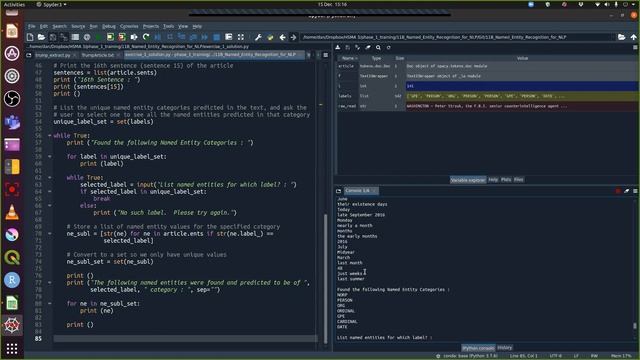
Task: Open the console pane options menu
Action: (636, 191)
